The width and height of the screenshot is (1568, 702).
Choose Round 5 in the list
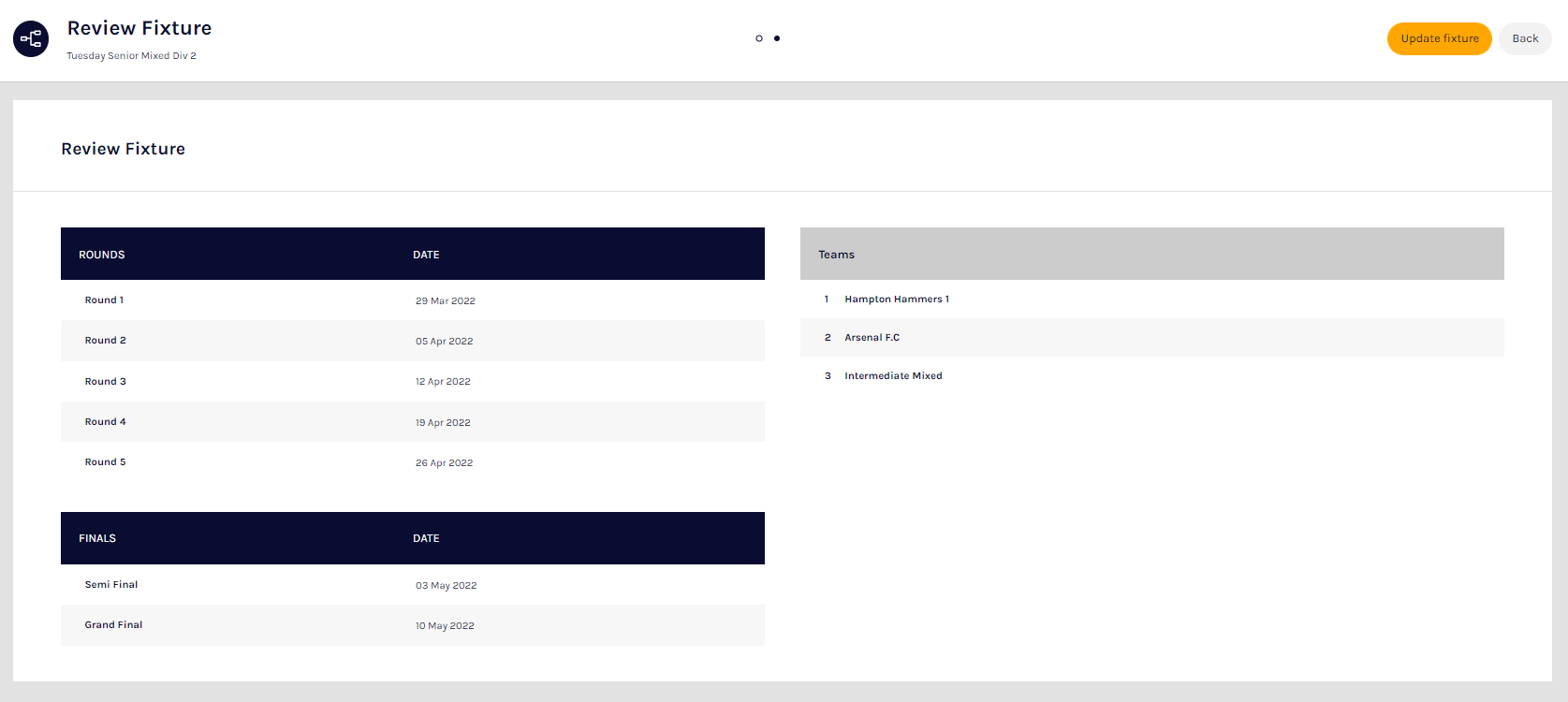(105, 462)
